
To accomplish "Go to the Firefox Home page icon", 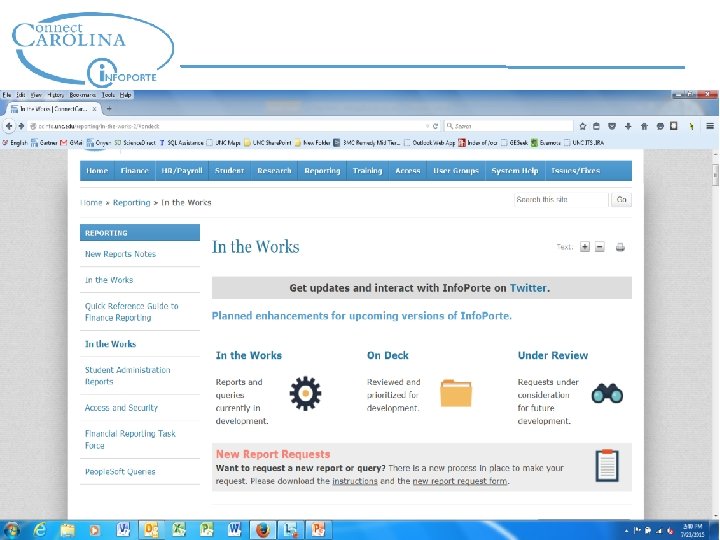I will [644, 126].
